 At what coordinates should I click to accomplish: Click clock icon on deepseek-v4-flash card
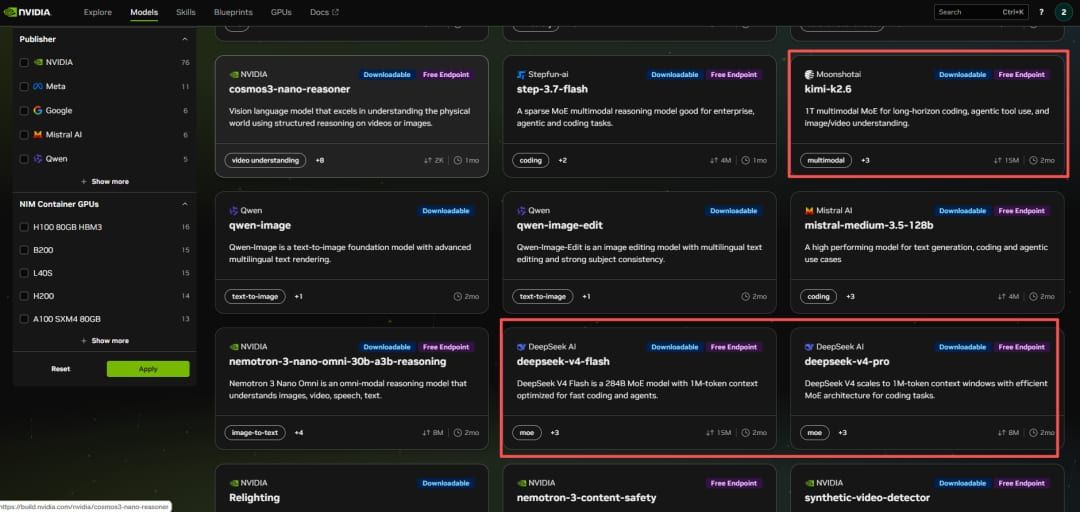pos(746,433)
